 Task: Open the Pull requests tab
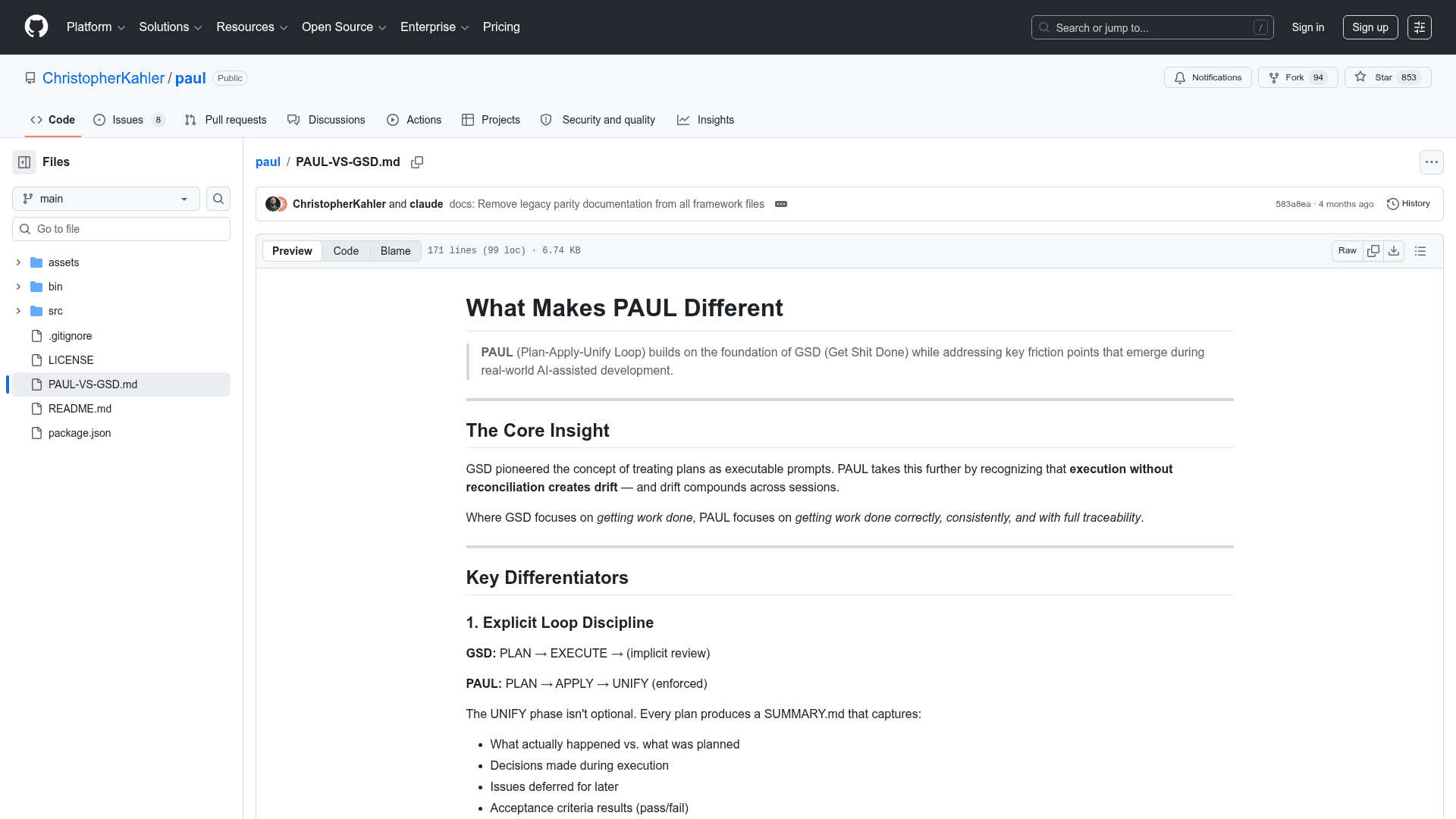tap(225, 120)
